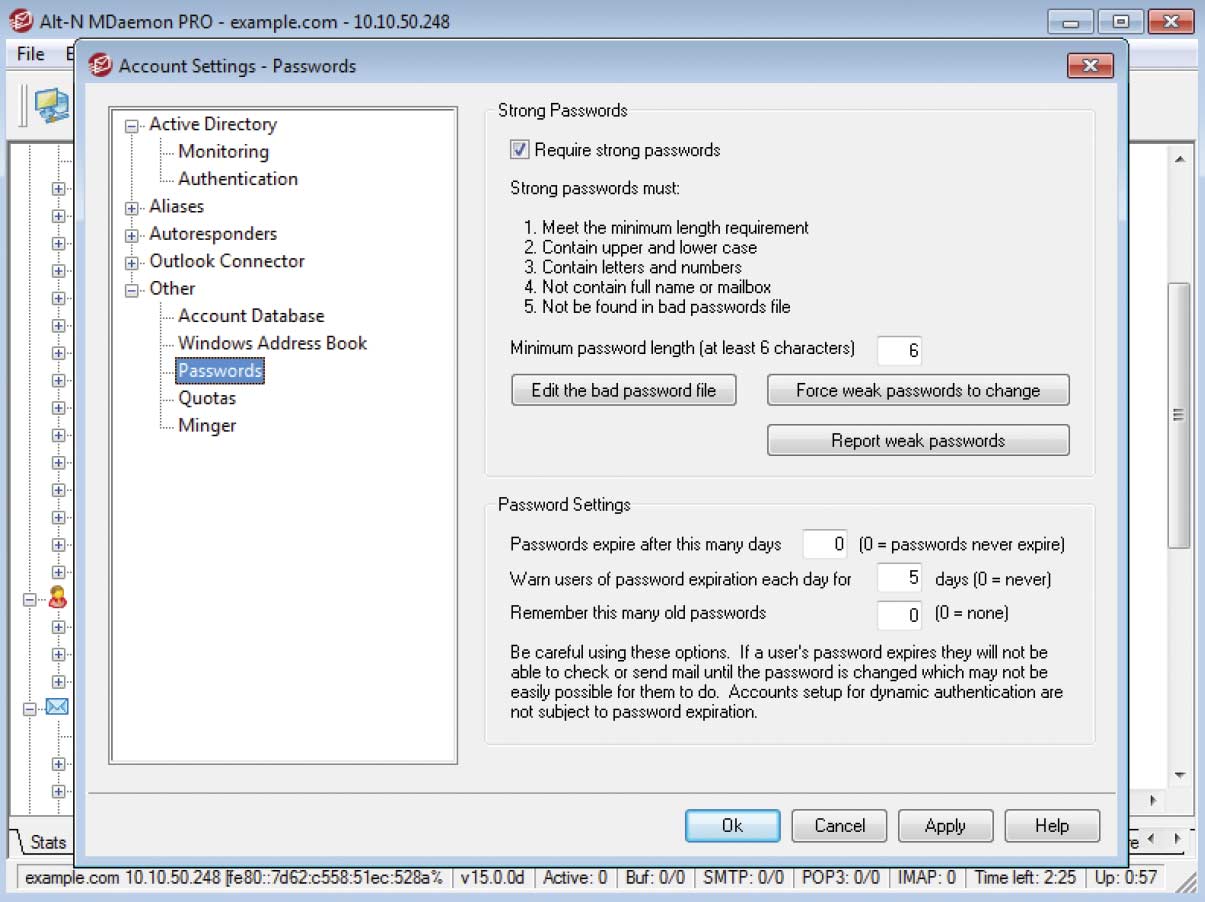Confirm settings with the Ok button
This screenshot has width=1205, height=902.
click(x=732, y=826)
